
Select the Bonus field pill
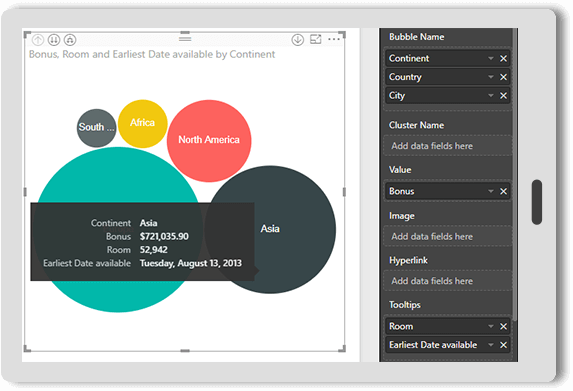pyautogui.click(x=447, y=191)
